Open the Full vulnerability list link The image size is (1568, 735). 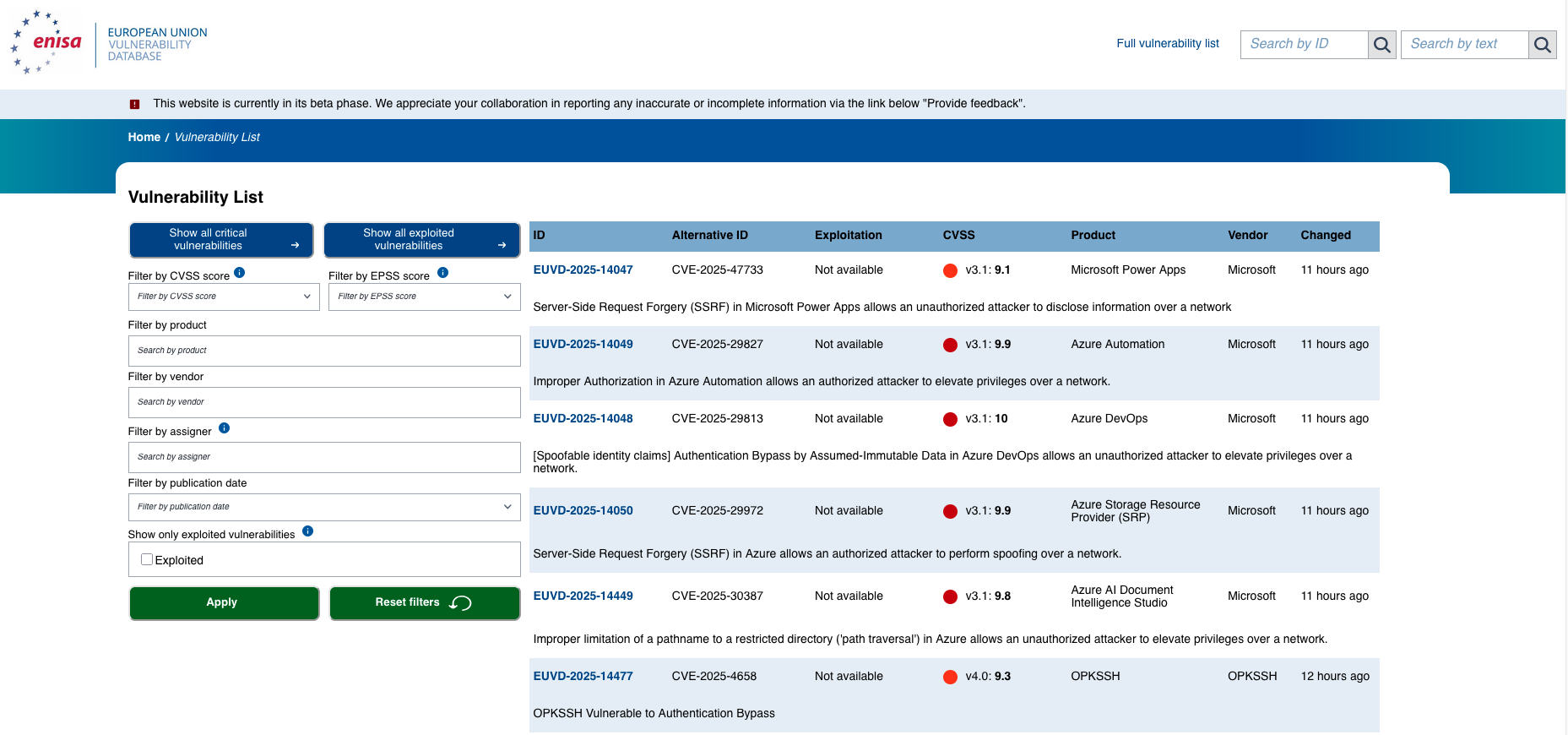[x=1168, y=44]
